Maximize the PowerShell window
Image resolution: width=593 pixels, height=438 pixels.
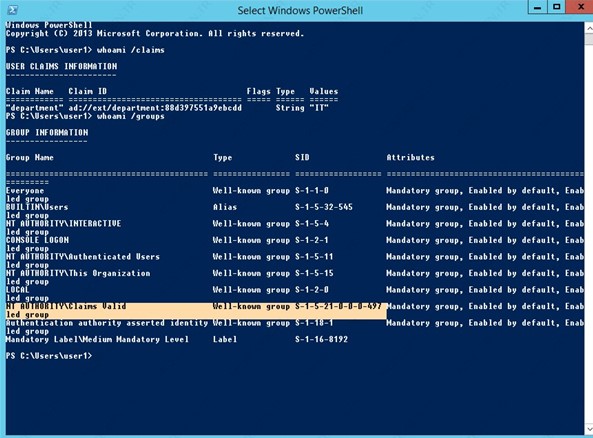pos(557,7)
